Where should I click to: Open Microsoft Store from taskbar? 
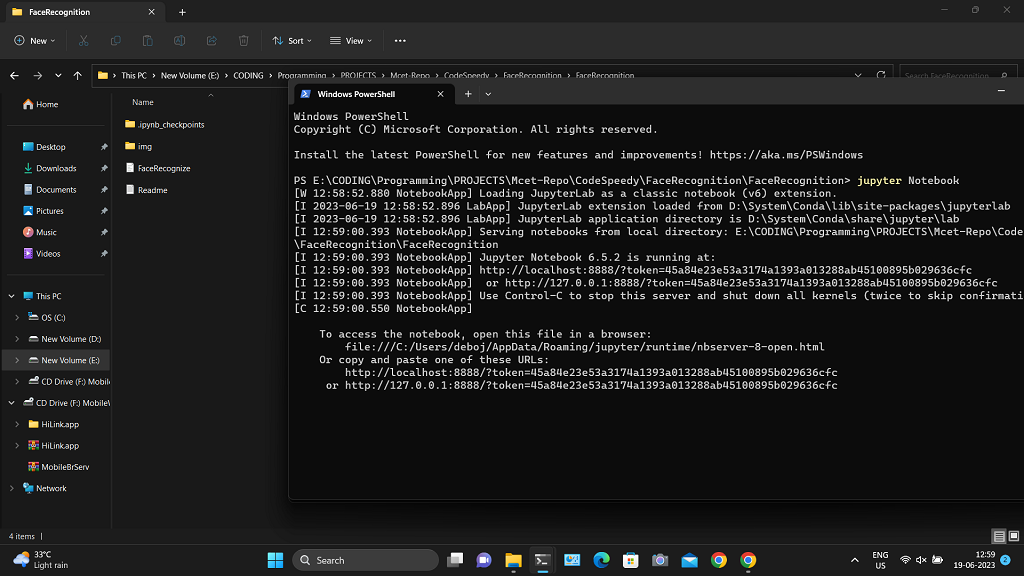[x=630, y=560]
